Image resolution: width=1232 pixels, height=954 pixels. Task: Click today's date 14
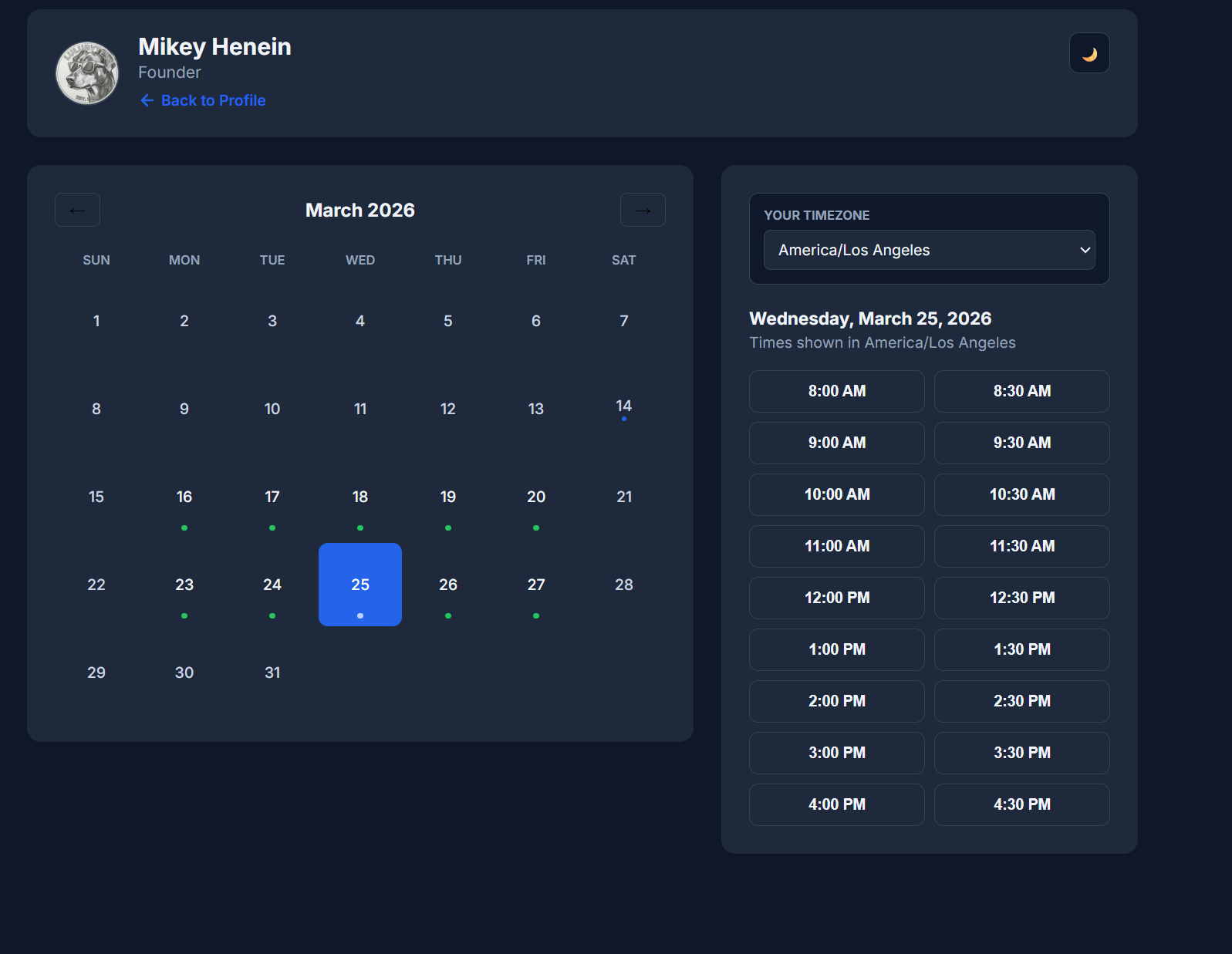[x=624, y=409]
